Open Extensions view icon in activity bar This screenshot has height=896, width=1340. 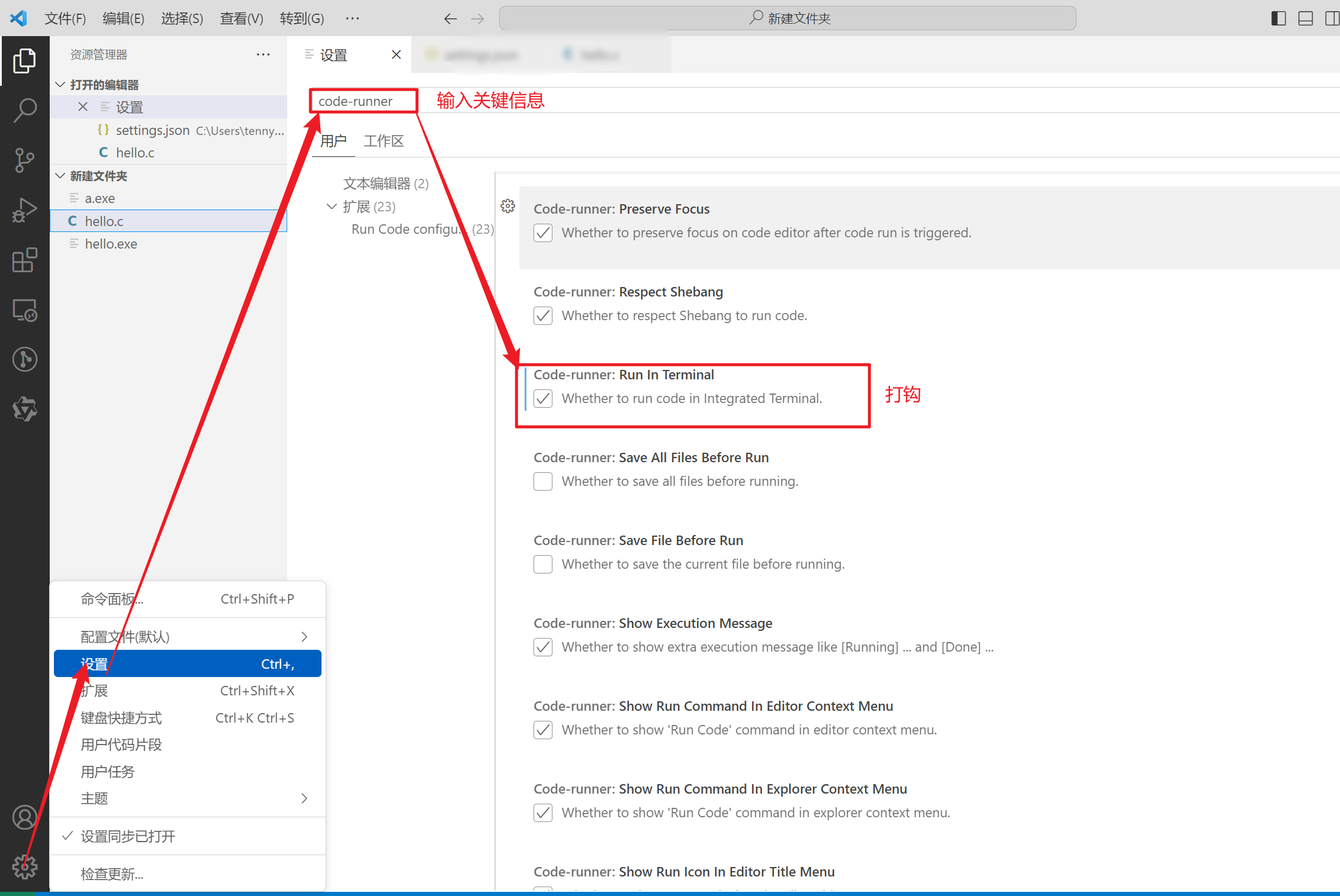(25, 260)
